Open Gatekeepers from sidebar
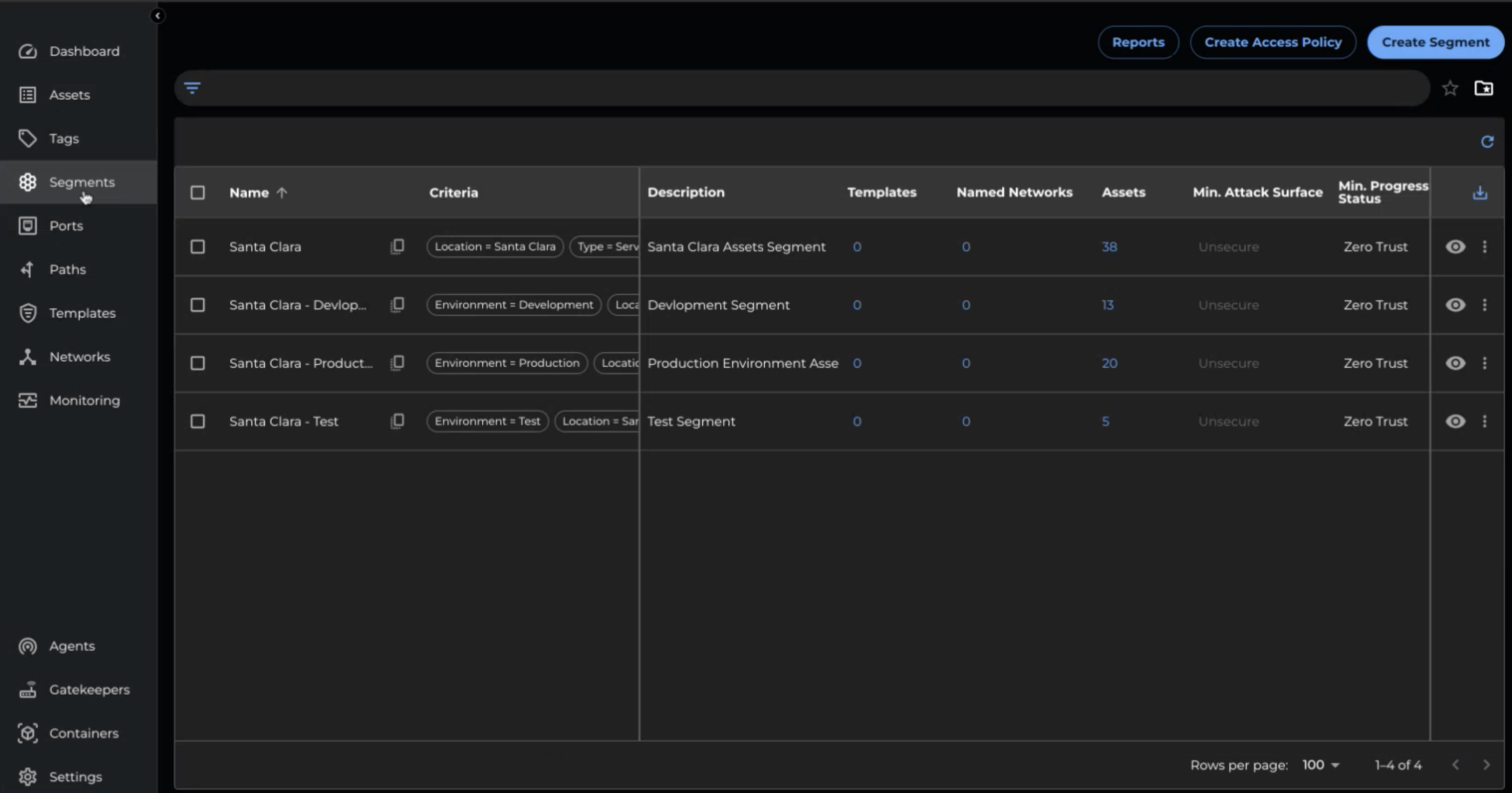The width and height of the screenshot is (1512, 793). (89, 690)
